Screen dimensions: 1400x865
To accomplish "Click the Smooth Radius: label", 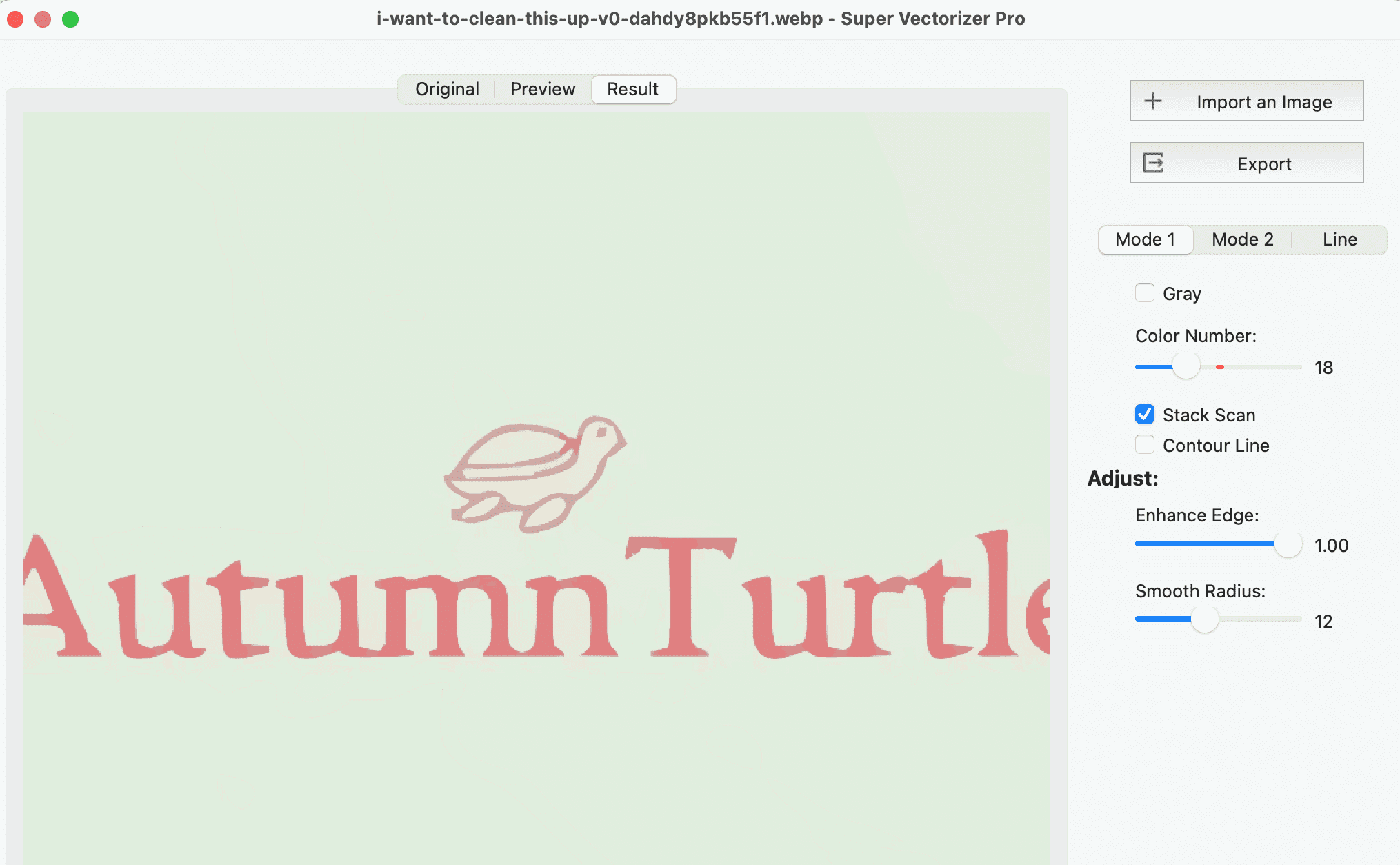I will pos(1201,591).
